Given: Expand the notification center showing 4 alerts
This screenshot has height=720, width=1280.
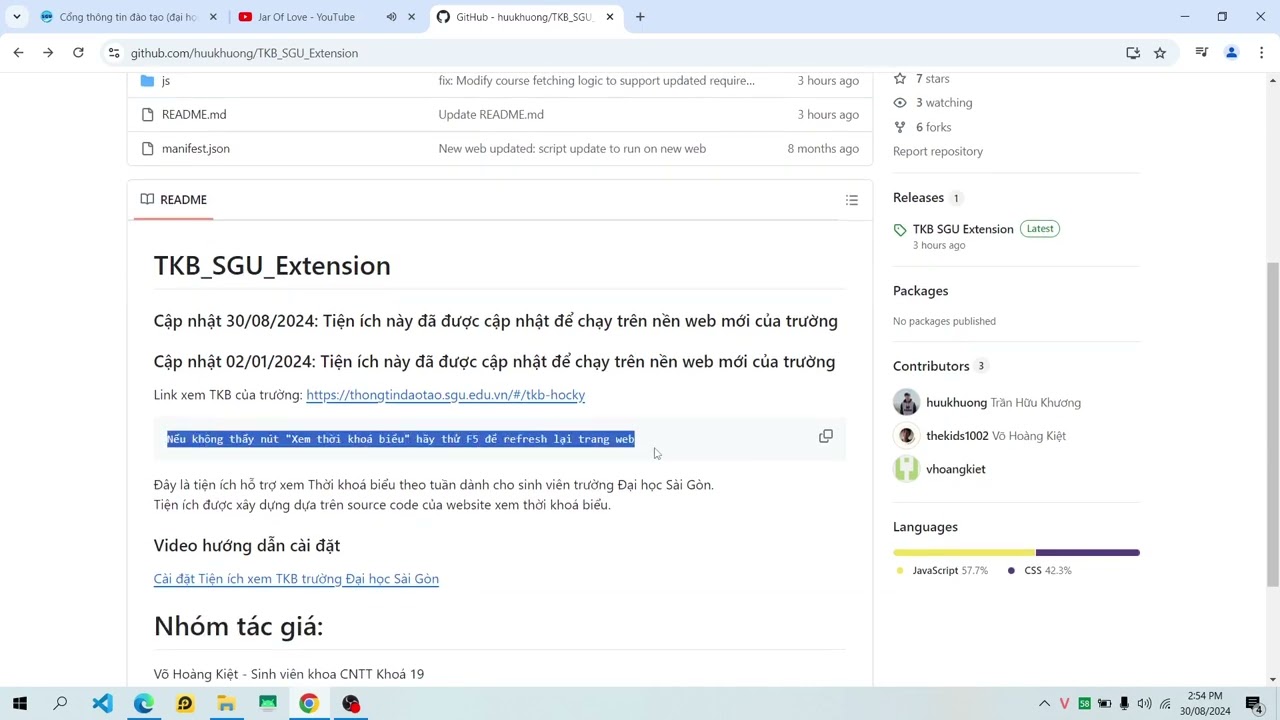Looking at the screenshot, I should click(1253, 703).
